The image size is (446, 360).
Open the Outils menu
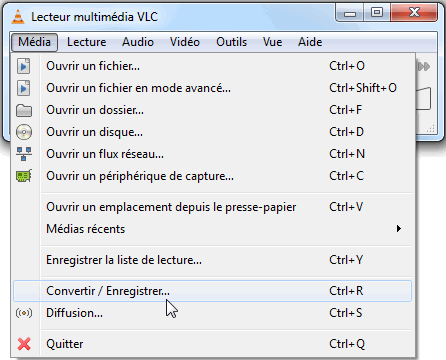(x=232, y=42)
